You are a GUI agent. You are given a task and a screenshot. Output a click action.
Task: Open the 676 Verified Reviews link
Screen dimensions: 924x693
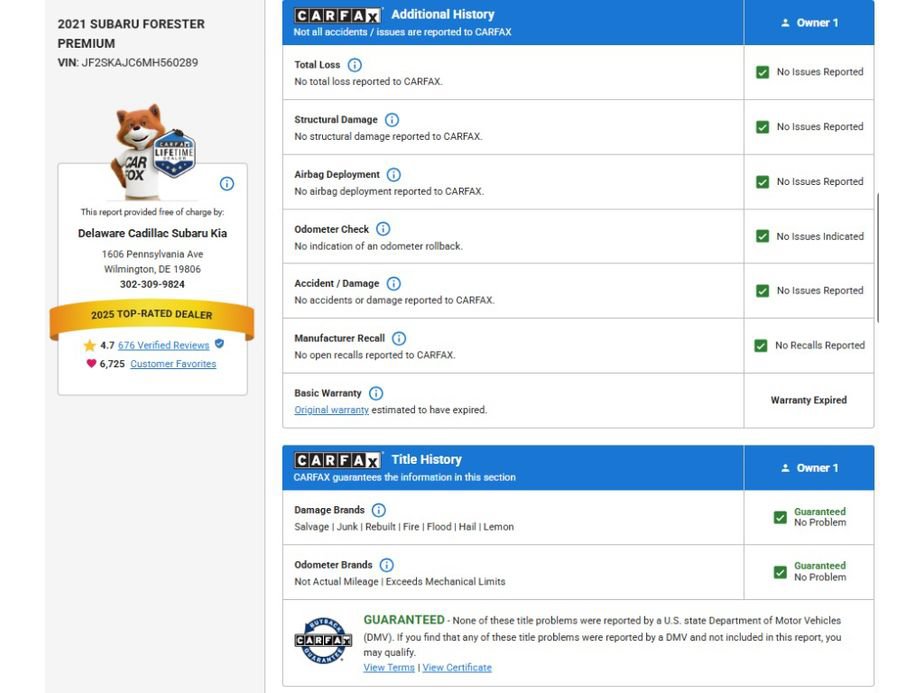[163, 345]
